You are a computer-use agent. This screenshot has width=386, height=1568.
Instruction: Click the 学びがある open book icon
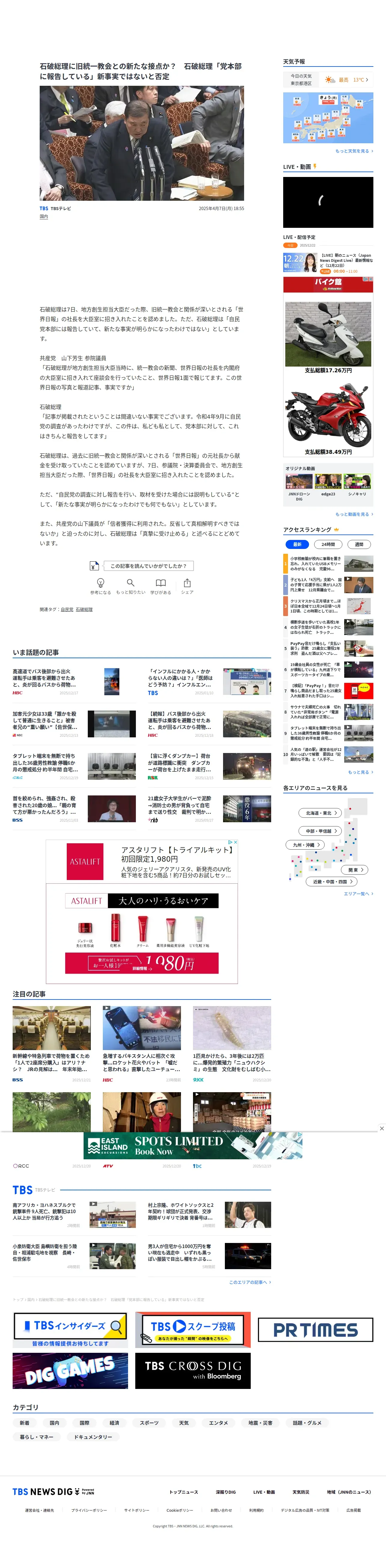point(161,583)
